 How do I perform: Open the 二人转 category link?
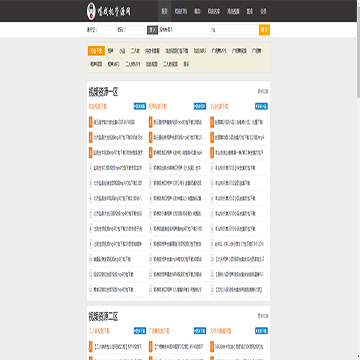[135, 51]
